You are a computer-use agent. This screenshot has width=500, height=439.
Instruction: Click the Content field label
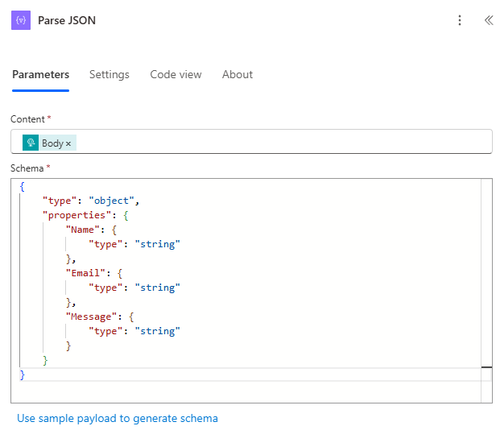coord(27,119)
